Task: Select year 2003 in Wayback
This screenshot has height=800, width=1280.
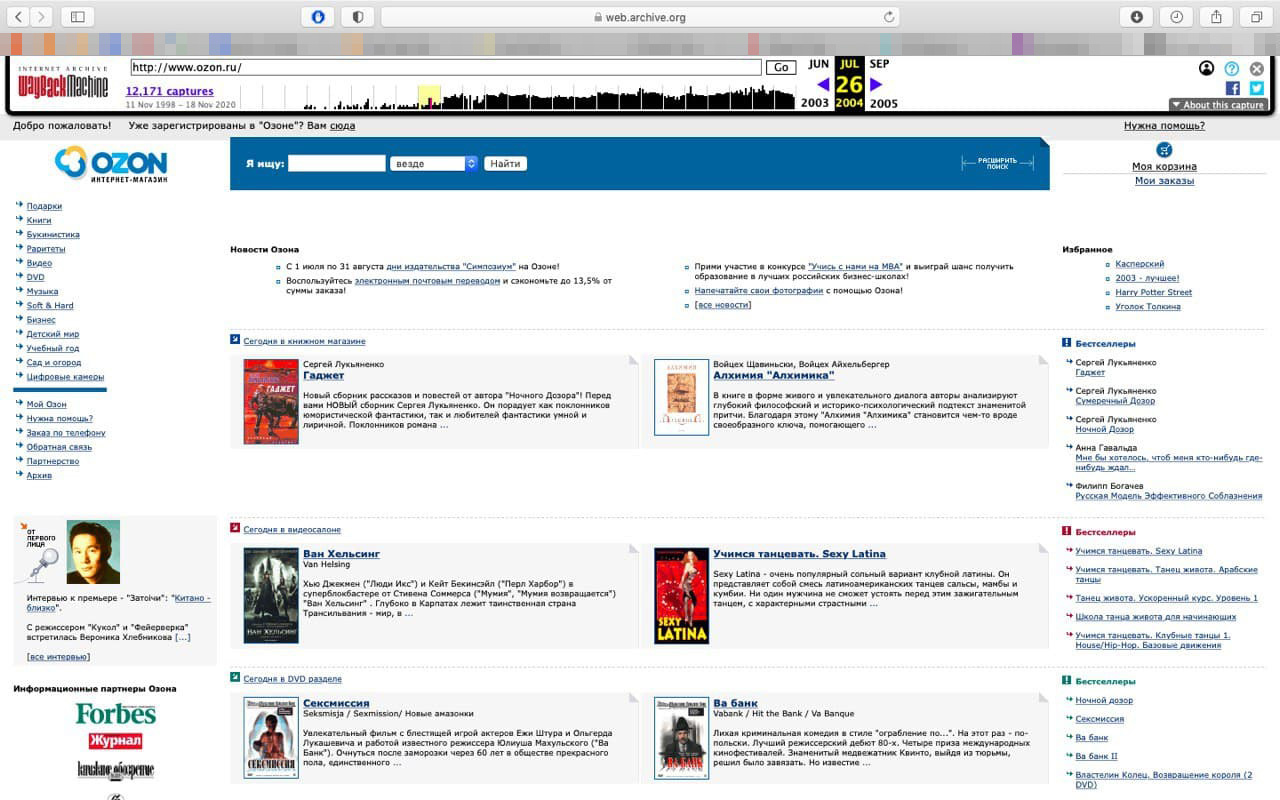Action: [x=815, y=103]
